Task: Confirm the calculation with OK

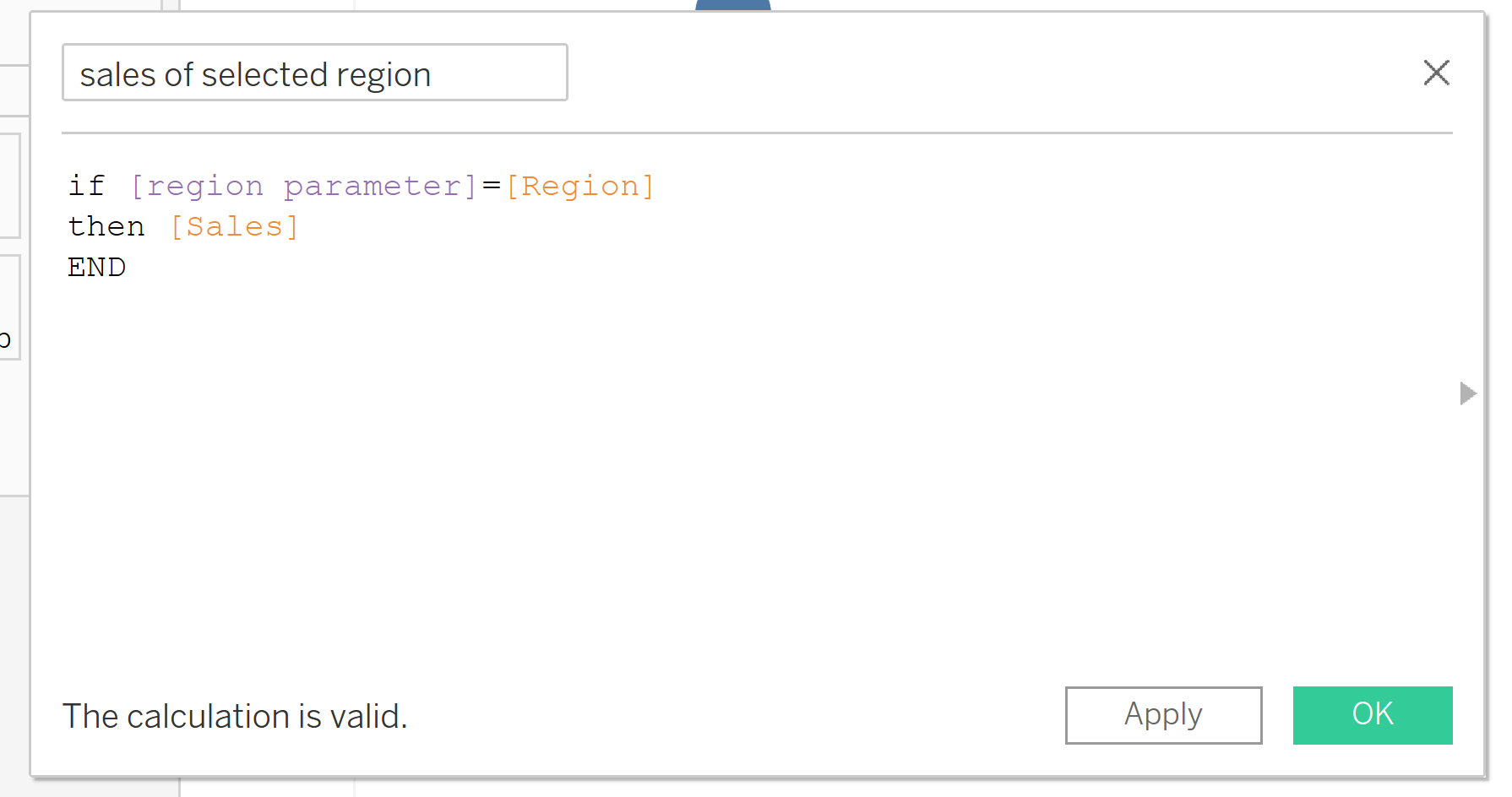Action: [x=1372, y=715]
